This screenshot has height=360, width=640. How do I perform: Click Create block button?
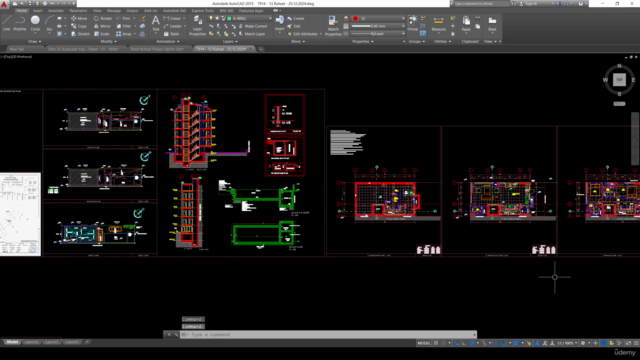click(296, 18)
